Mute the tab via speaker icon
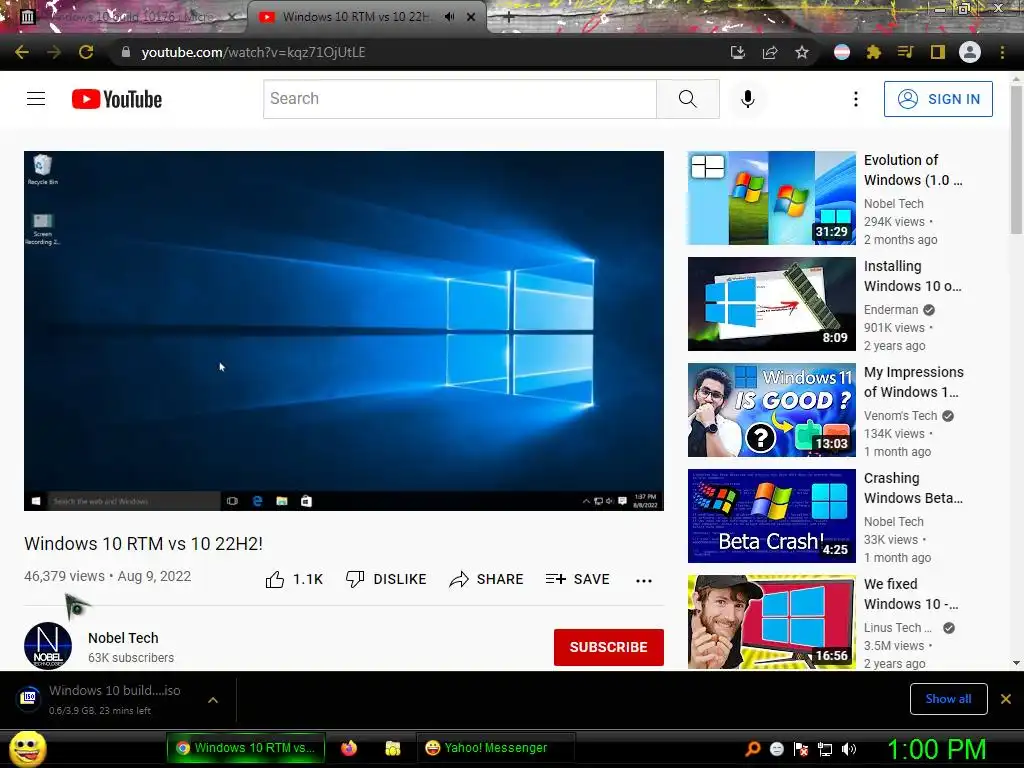1024x768 pixels. pyautogui.click(x=449, y=17)
